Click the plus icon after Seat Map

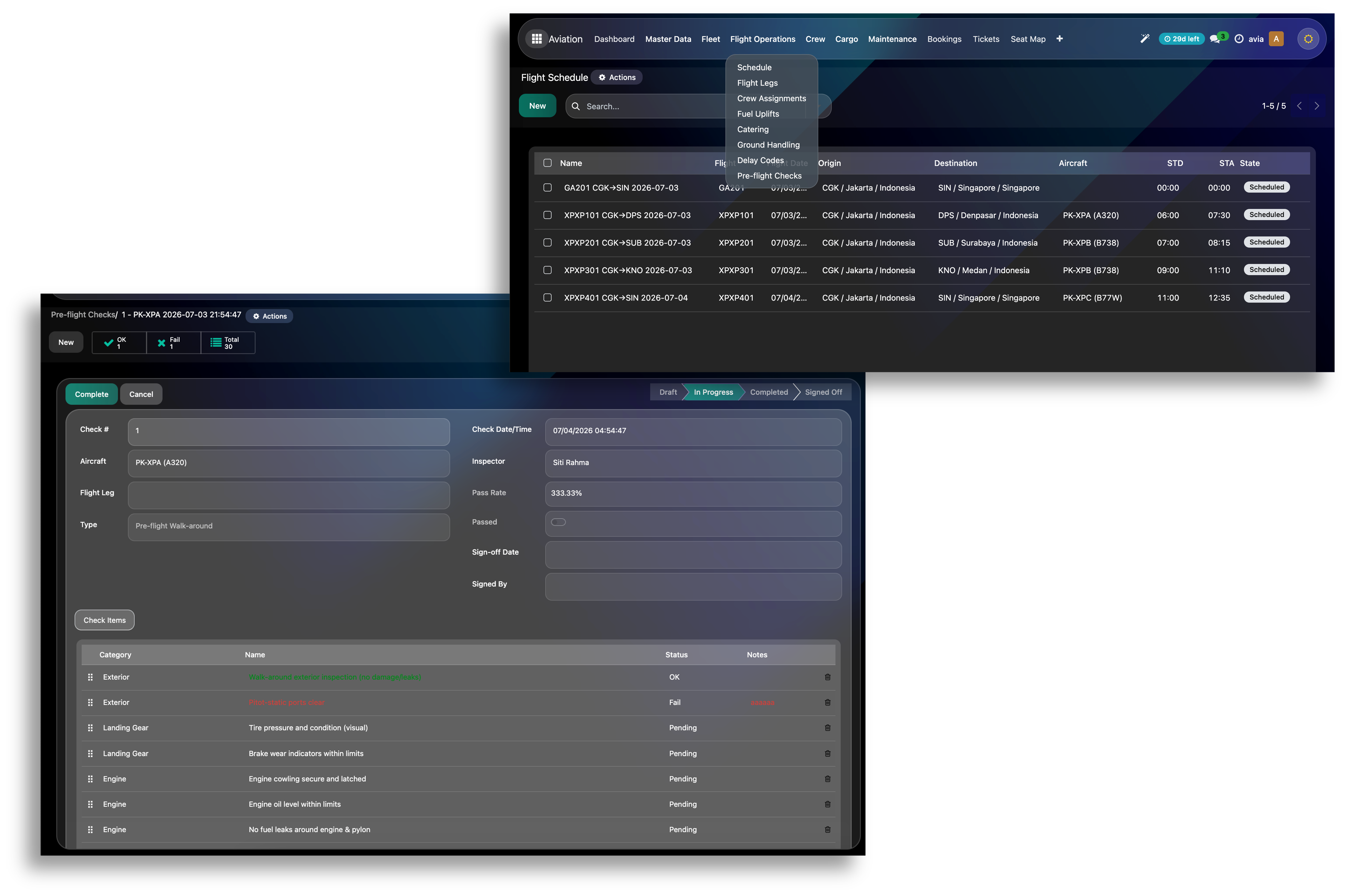(x=1059, y=39)
